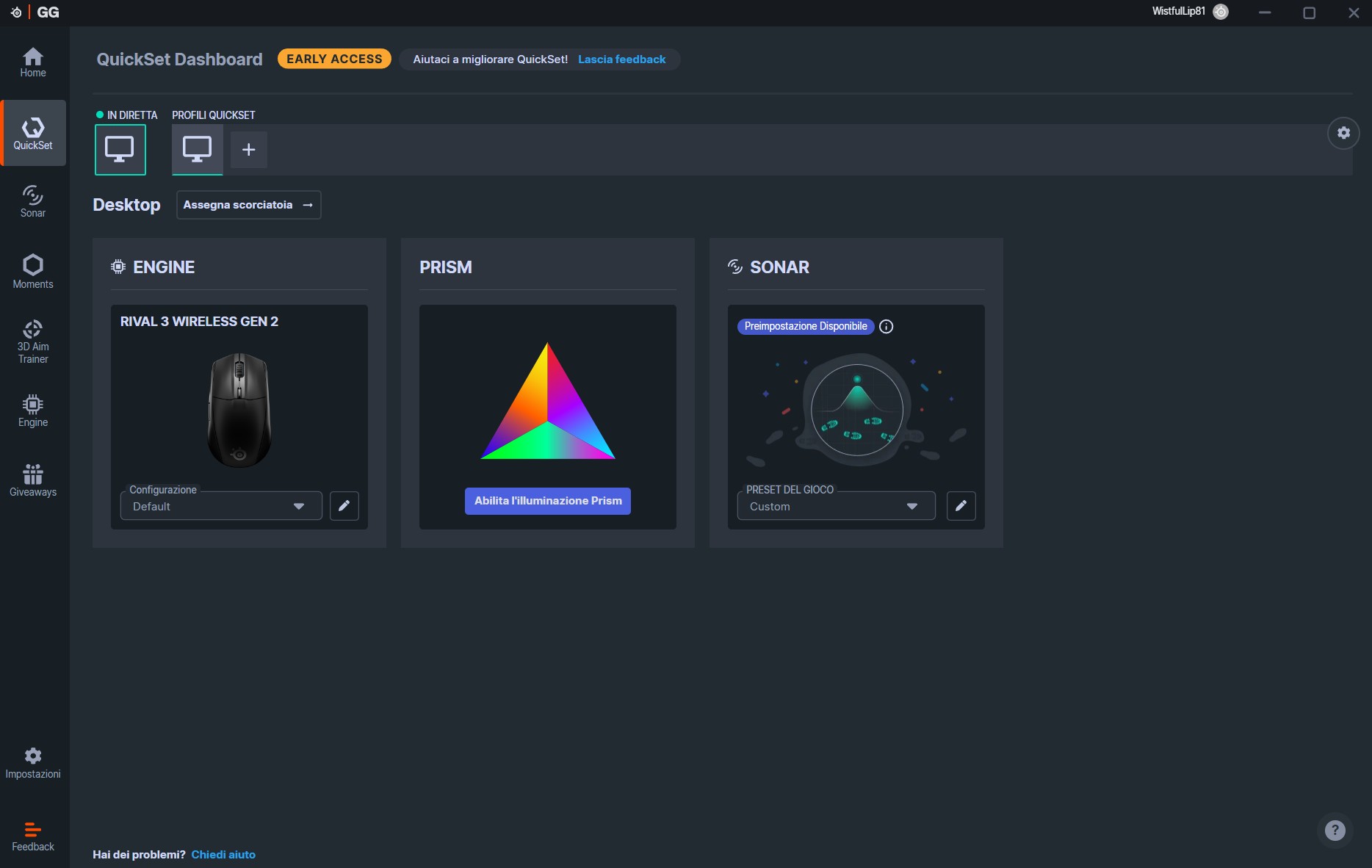
Task: Click the Engine chip icon header
Action: [118, 267]
